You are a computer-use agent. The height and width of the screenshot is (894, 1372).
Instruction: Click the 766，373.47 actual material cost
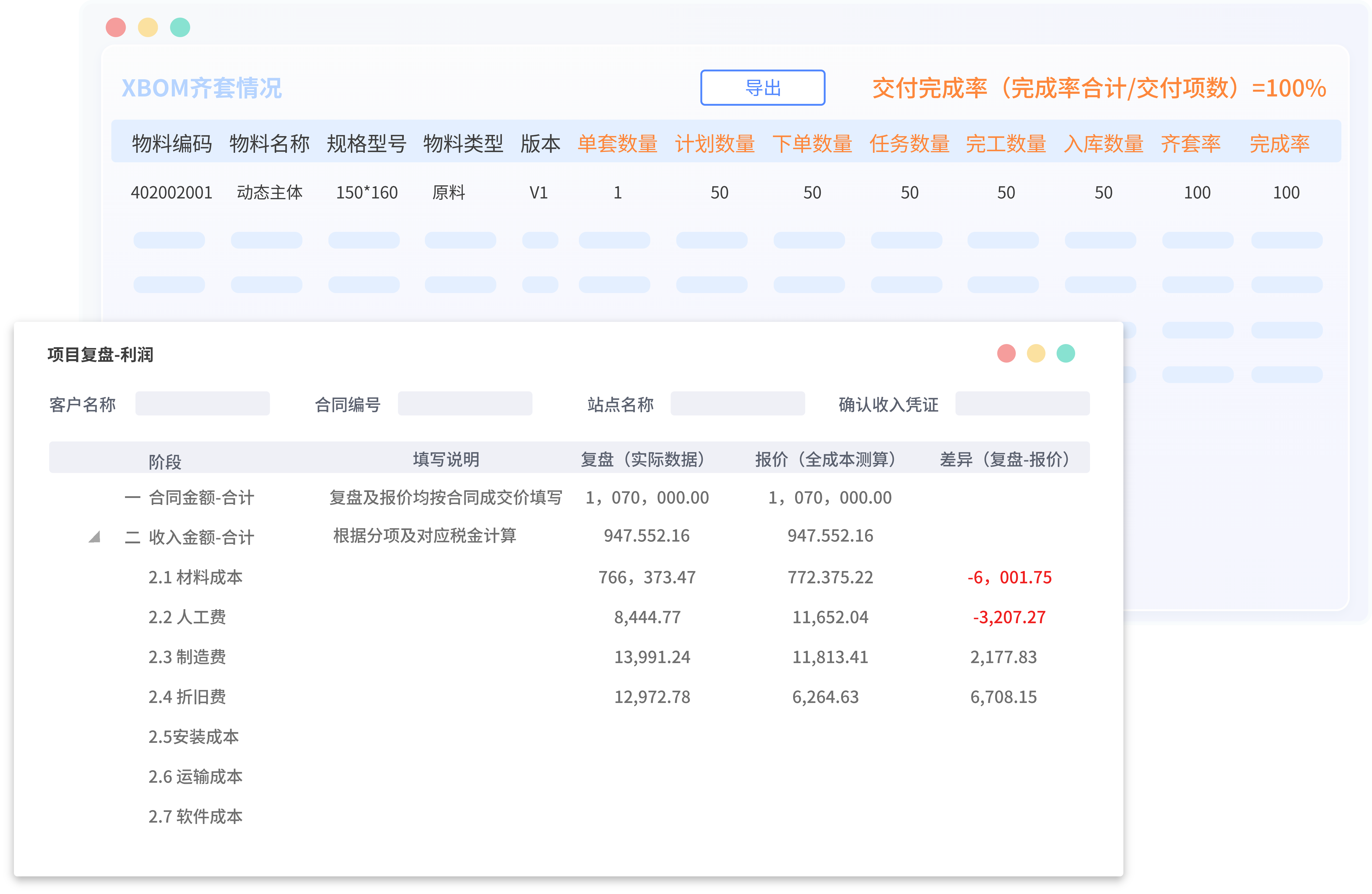647,577
